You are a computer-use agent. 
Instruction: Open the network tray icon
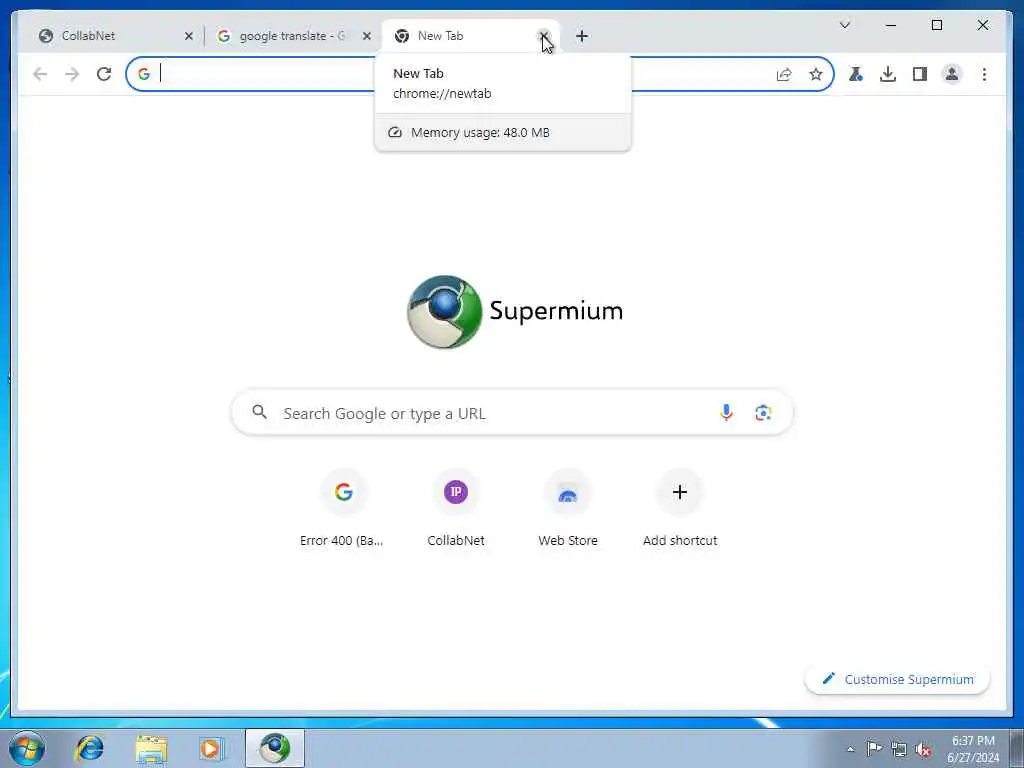899,749
